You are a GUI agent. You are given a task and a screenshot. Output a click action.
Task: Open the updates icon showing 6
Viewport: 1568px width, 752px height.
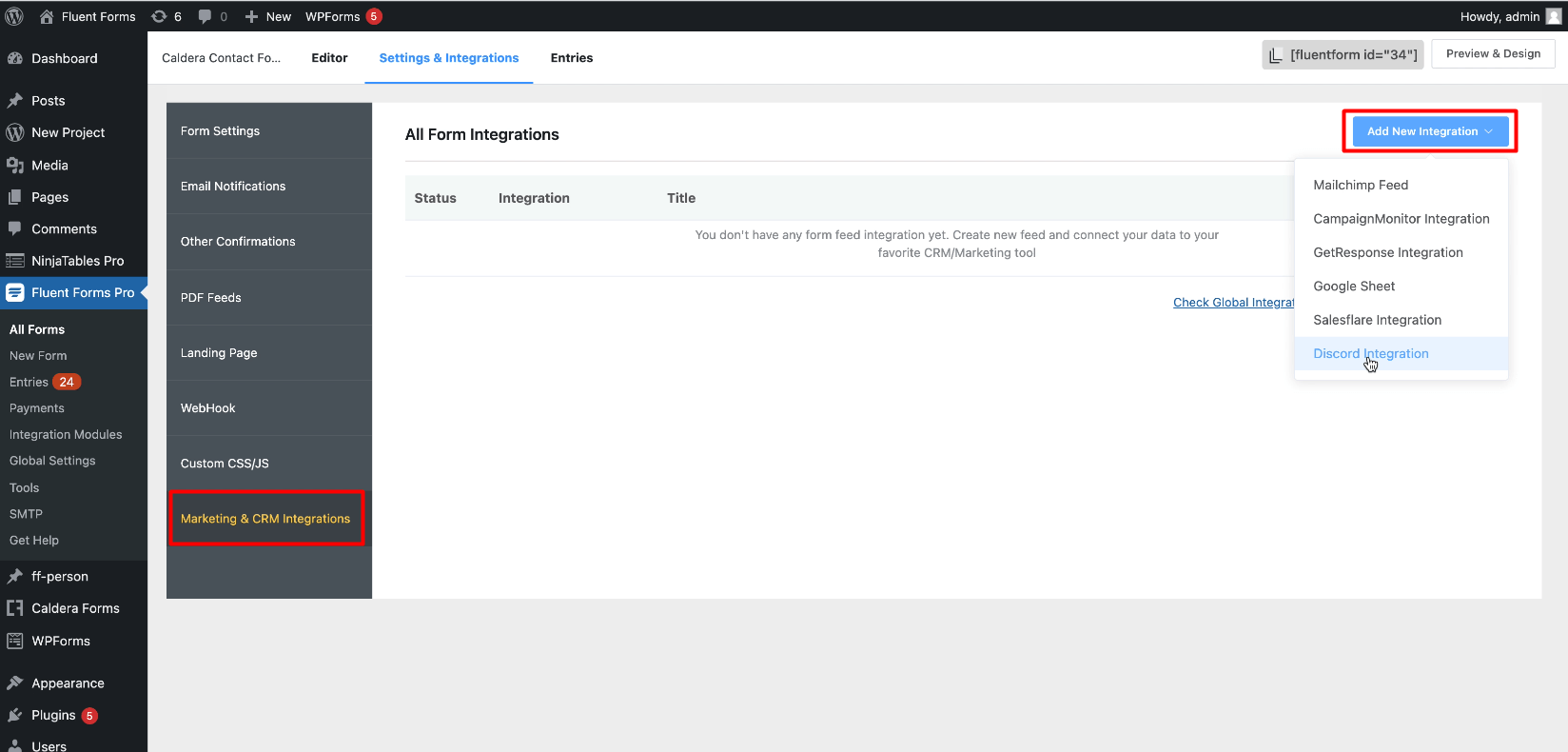pyautogui.click(x=160, y=16)
